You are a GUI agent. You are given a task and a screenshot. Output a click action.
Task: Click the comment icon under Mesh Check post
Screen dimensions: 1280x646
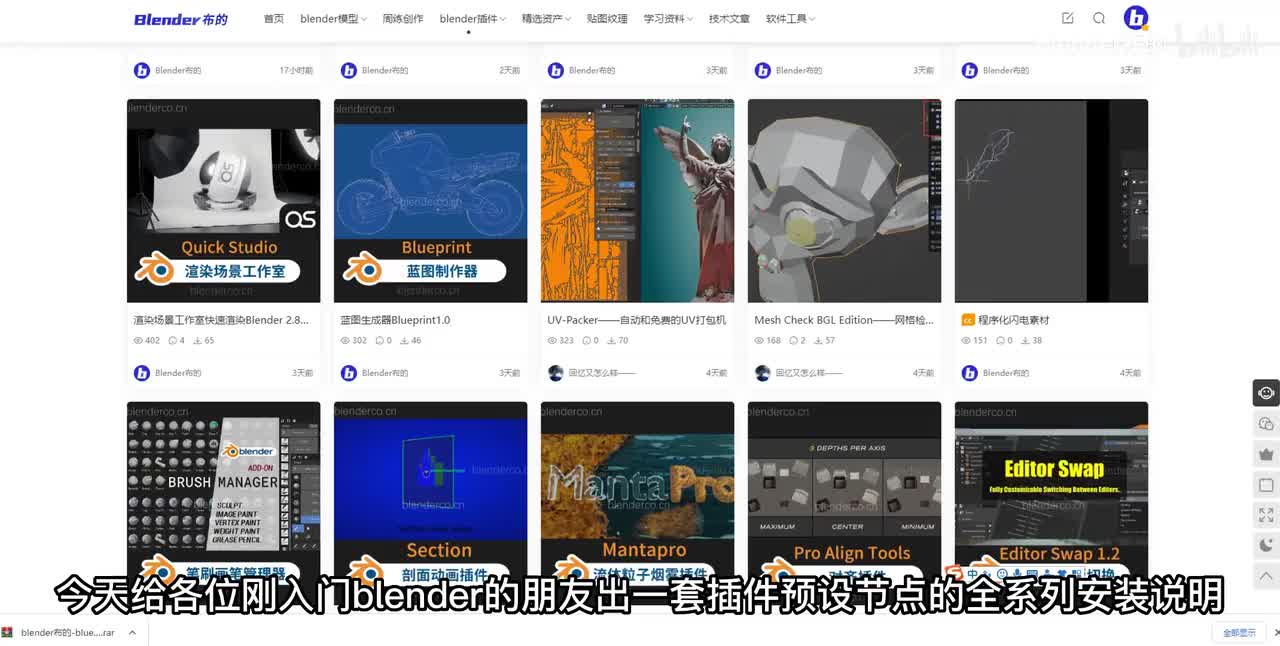pyautogui.click(x=794, y=341)
